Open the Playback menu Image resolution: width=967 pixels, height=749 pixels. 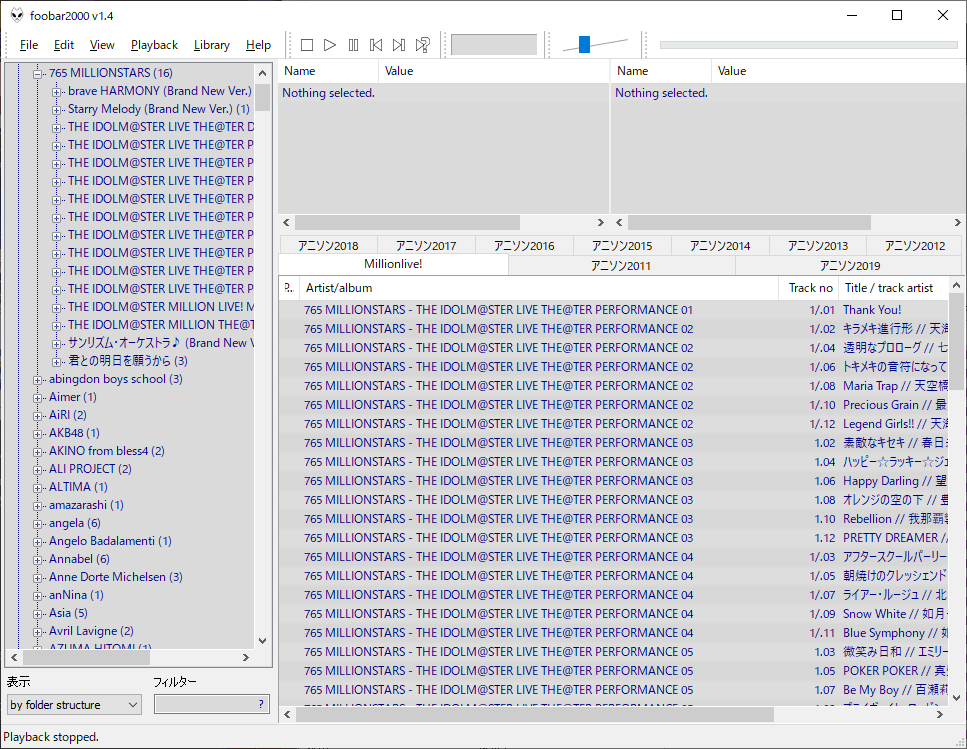(154, 45)
